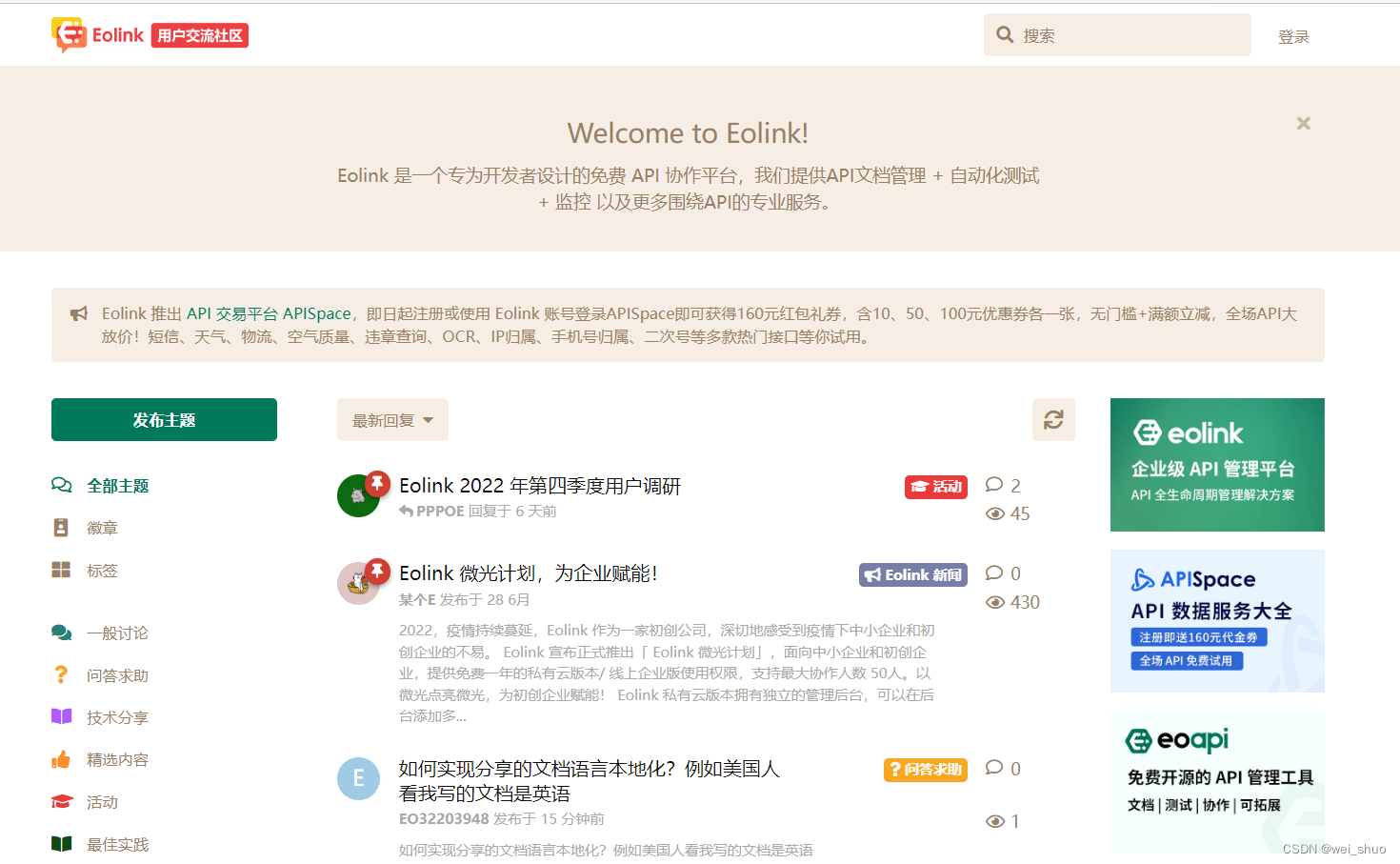This screenshot has height=864, width=1400.
Task: Select the 一般讨论 category
Action: 118,633
